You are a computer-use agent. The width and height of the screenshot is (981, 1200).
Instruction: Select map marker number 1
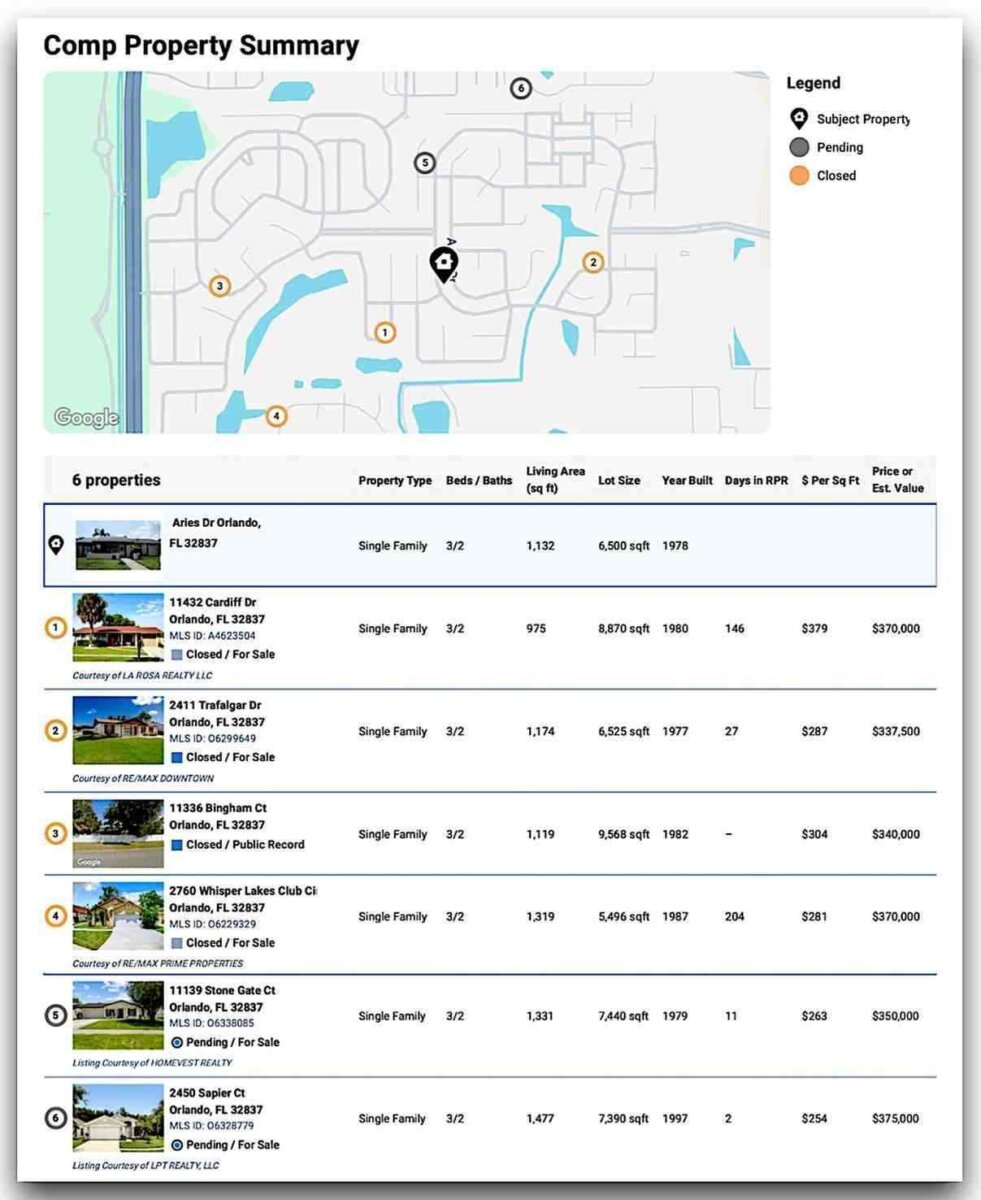(x=385, y=332)
